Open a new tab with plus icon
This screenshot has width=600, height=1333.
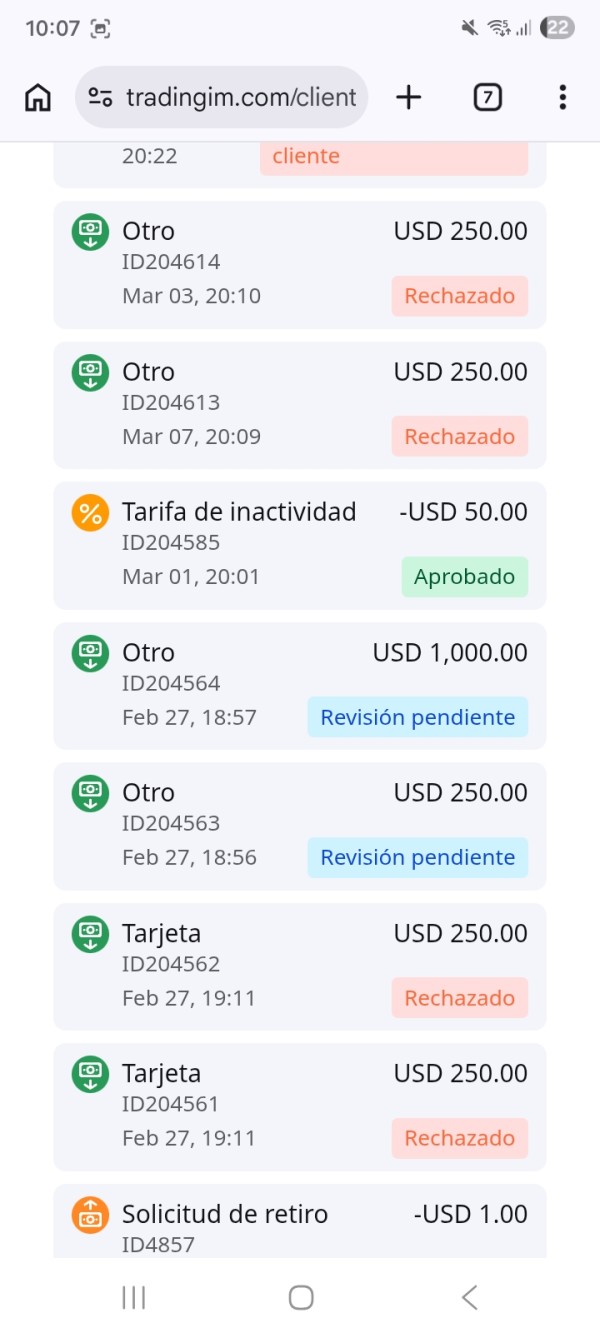point(408,97)
